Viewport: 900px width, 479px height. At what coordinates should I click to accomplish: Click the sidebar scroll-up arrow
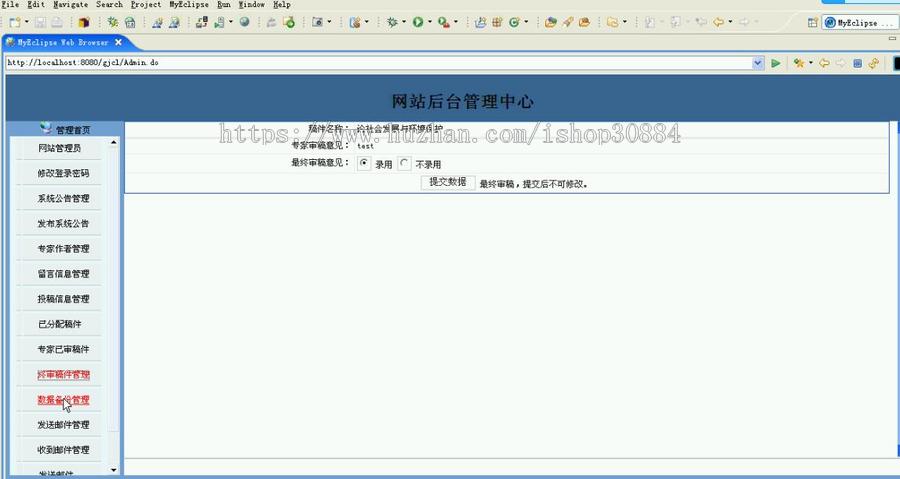114,142
